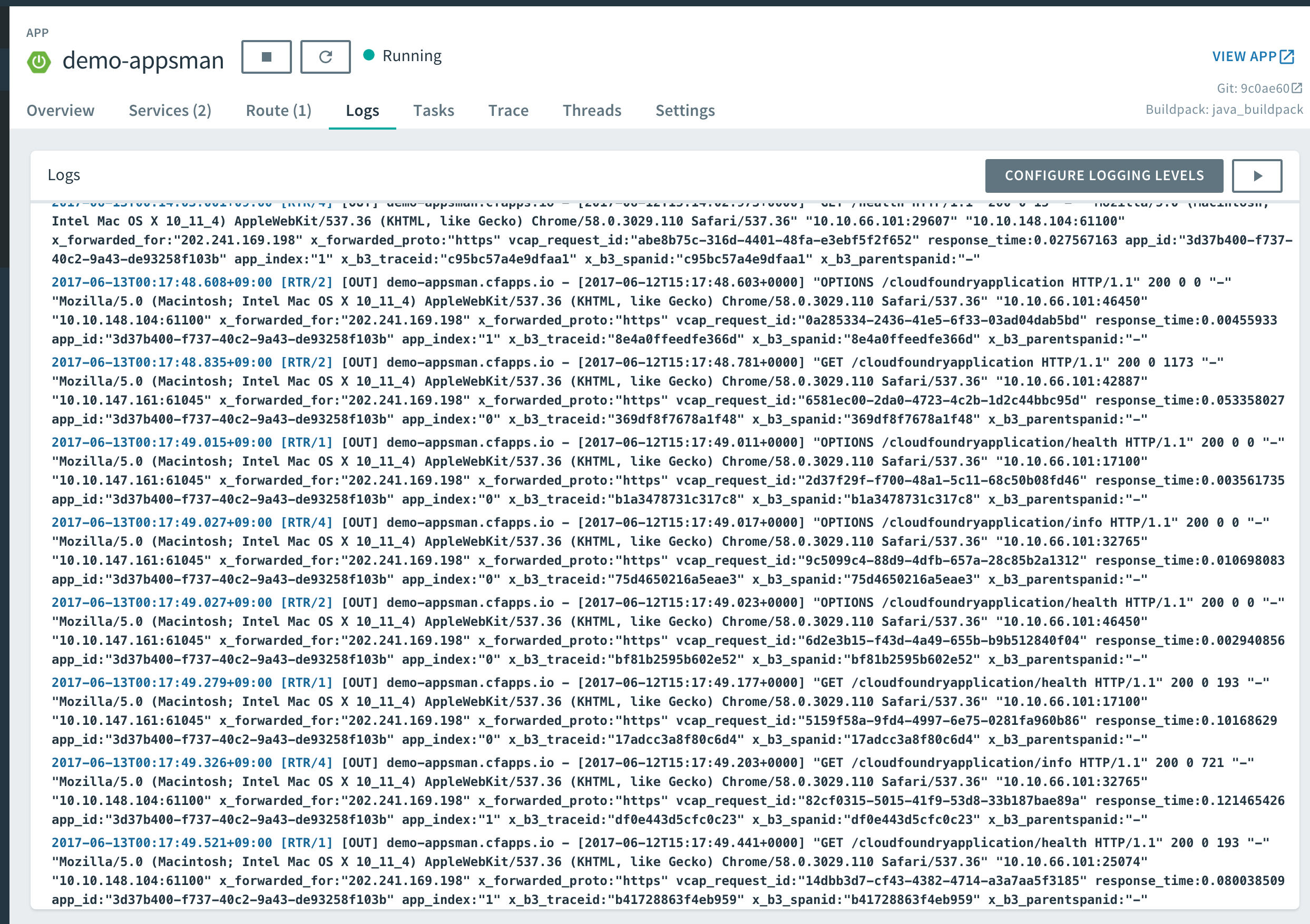Click Configure Logging Levels button

pos(1103,175)
